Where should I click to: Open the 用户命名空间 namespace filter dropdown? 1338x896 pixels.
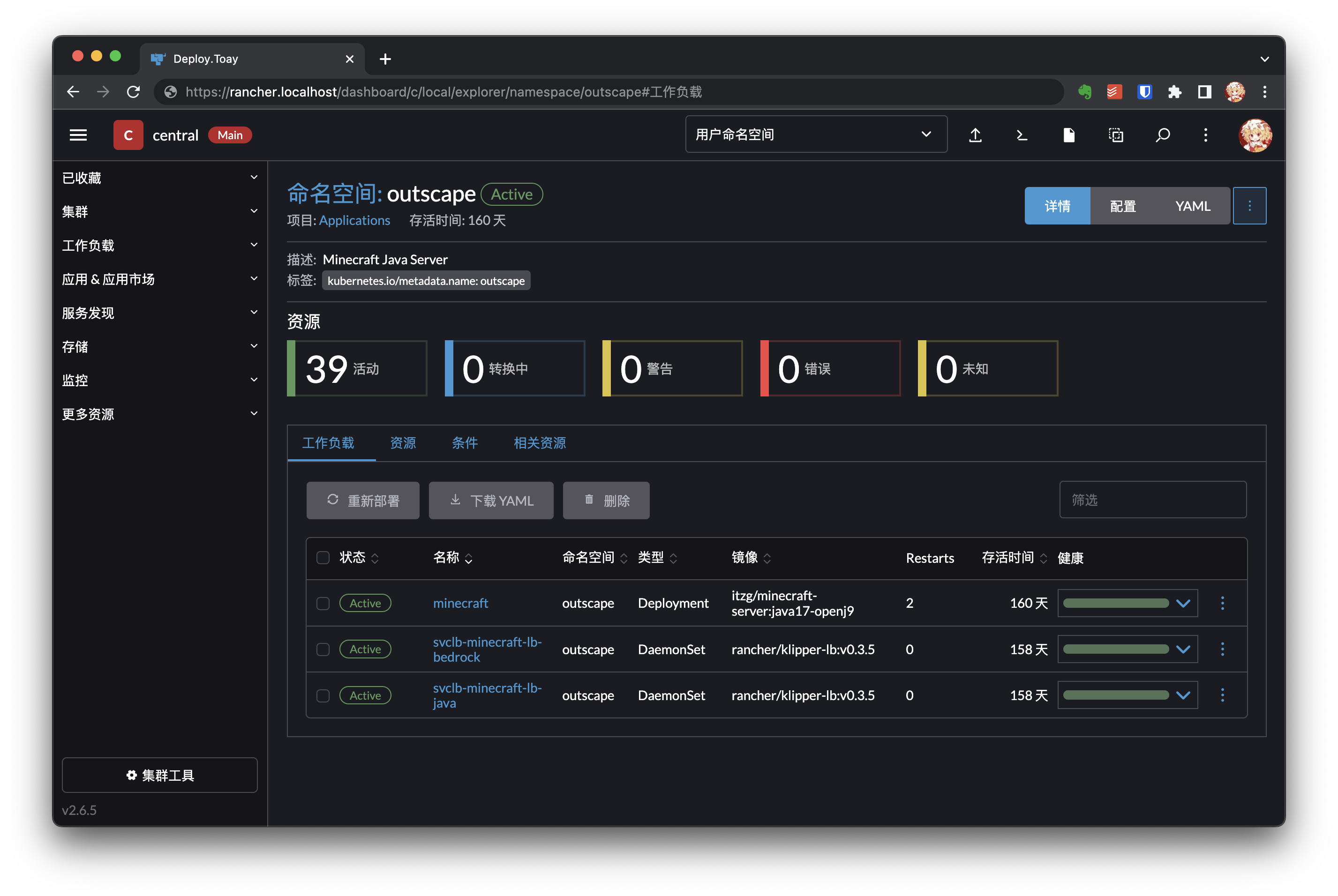tap(816, 135)
